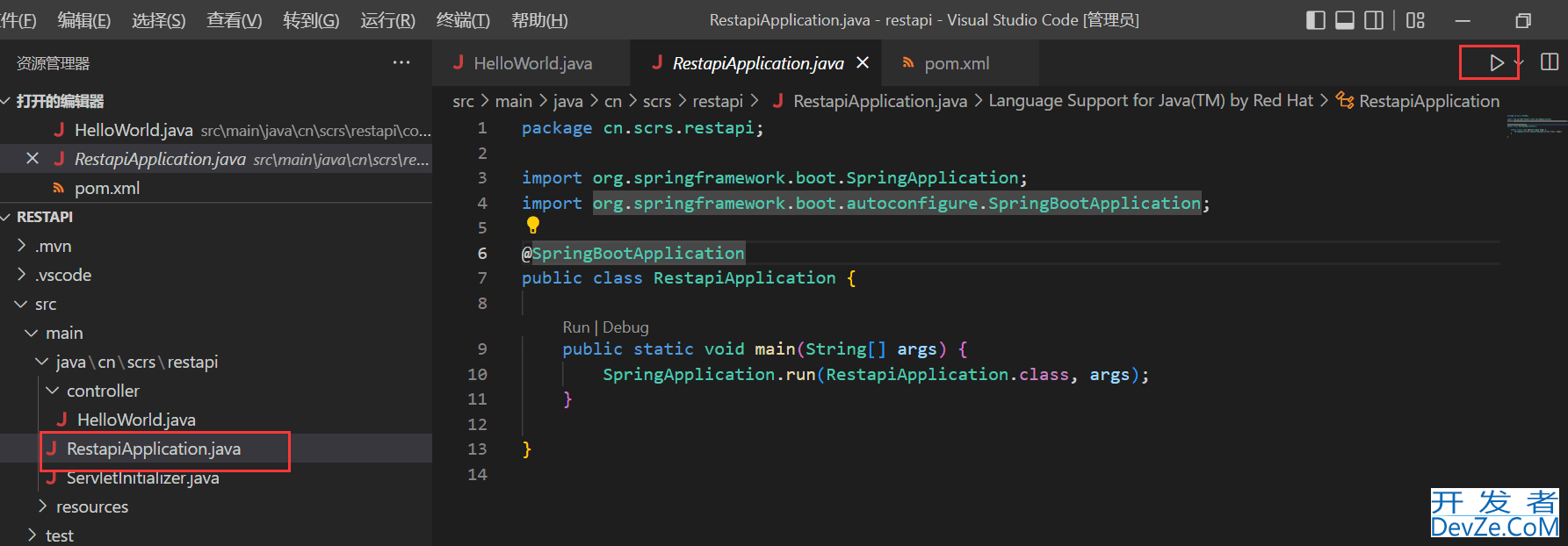This screenshot has width=1568, height=546.
Task: Click line number 10 in the gutter
Action: tap(477, 374)
